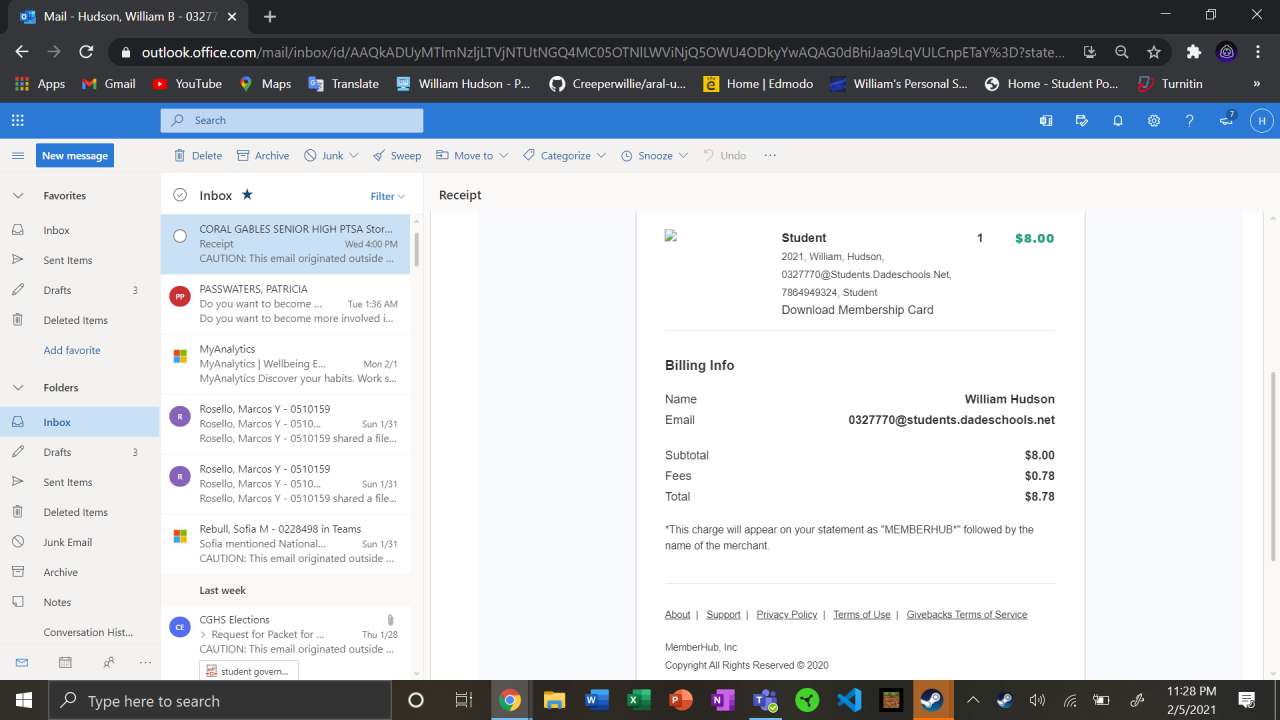Open the Settings gear icon
The width and height of the screenshot is (1280, 720).
pos(1153,120)
